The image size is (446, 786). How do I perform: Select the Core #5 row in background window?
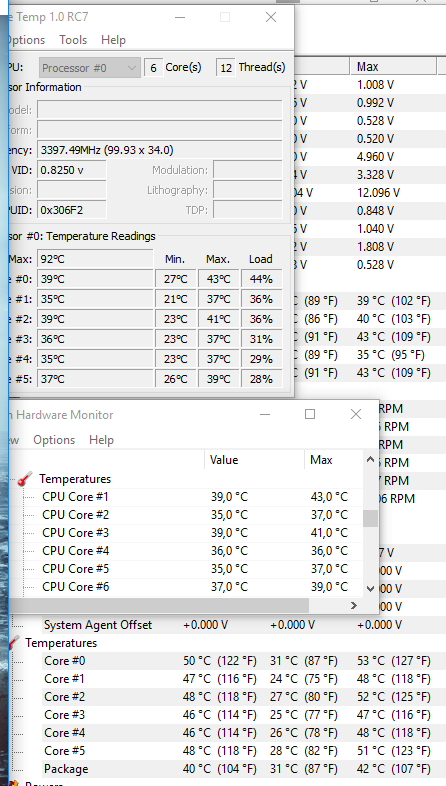244,751
